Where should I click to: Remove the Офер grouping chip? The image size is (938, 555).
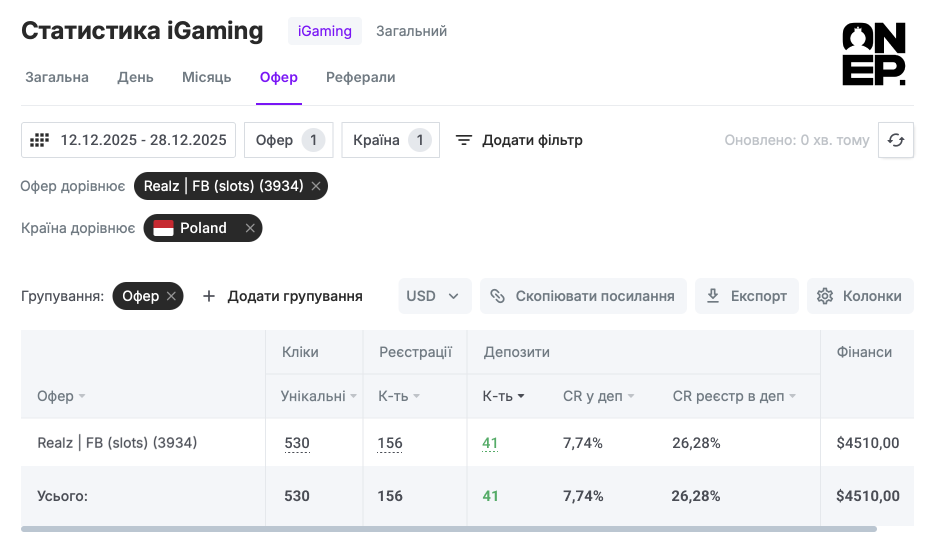171,296
